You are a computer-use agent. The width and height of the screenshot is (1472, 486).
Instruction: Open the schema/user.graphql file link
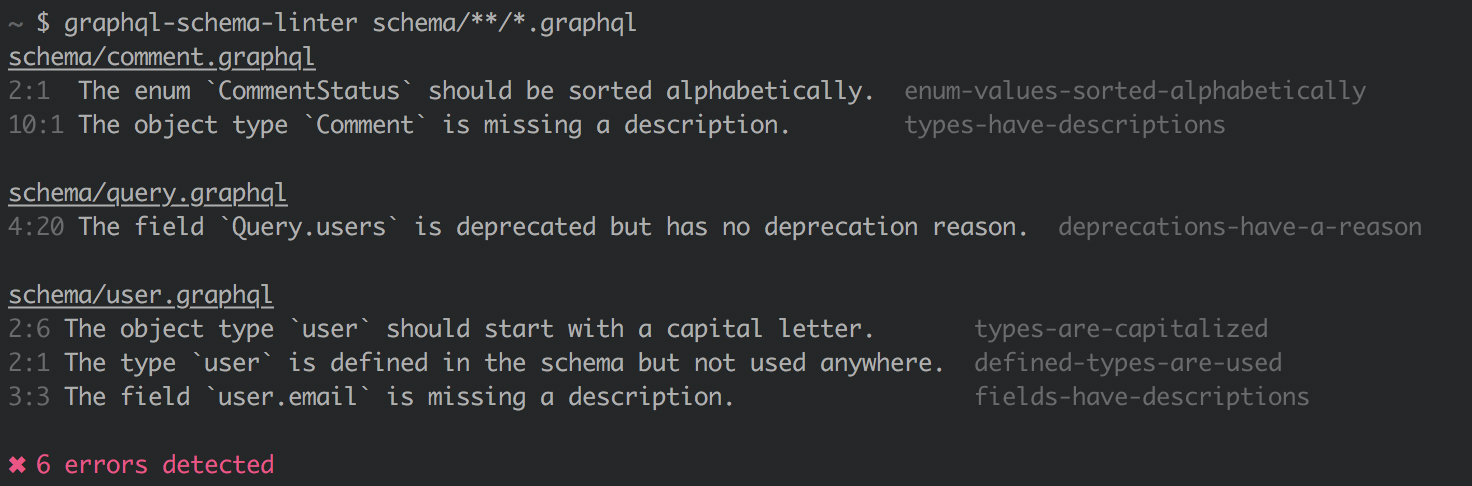[x=141, y=295]
